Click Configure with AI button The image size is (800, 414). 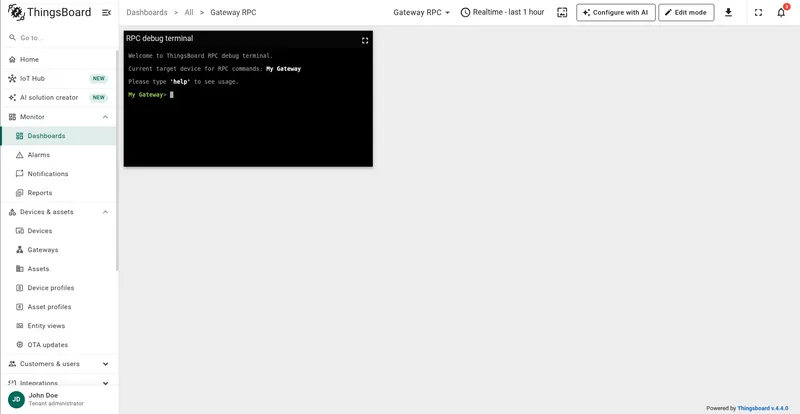click(616, 12)
